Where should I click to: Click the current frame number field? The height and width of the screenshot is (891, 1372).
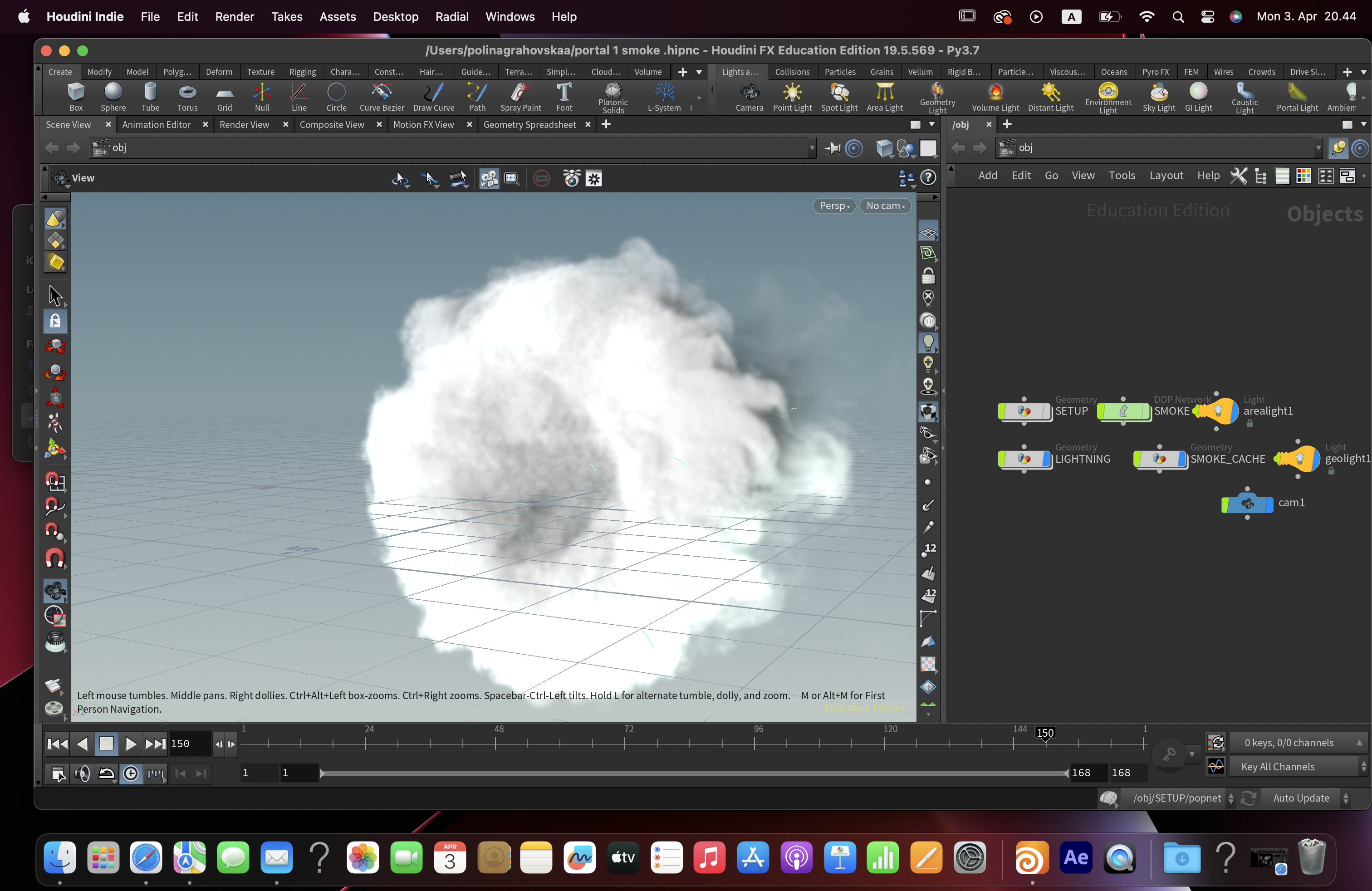click(x=189, y=744)
